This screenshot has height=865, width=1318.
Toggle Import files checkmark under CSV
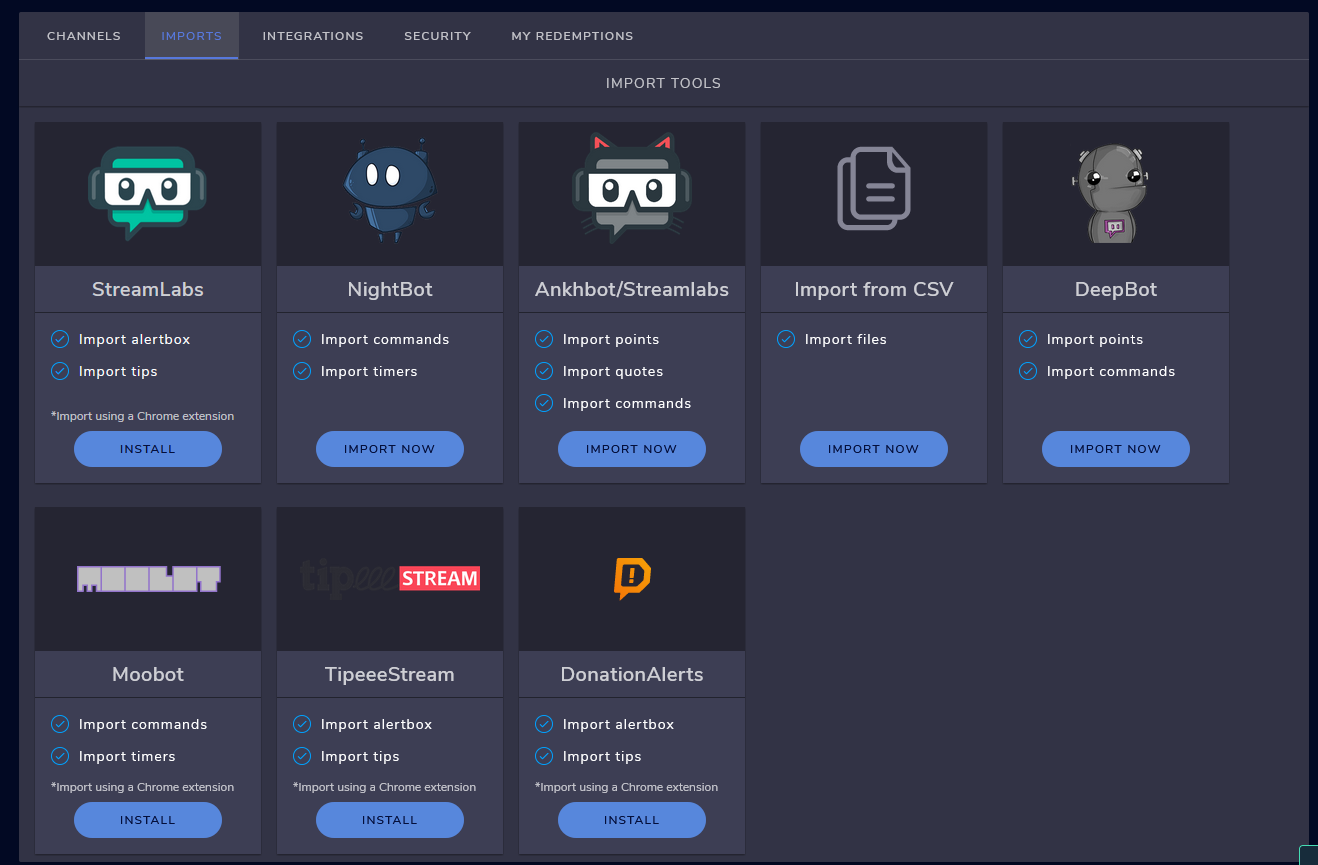click(x=786, y=339)
